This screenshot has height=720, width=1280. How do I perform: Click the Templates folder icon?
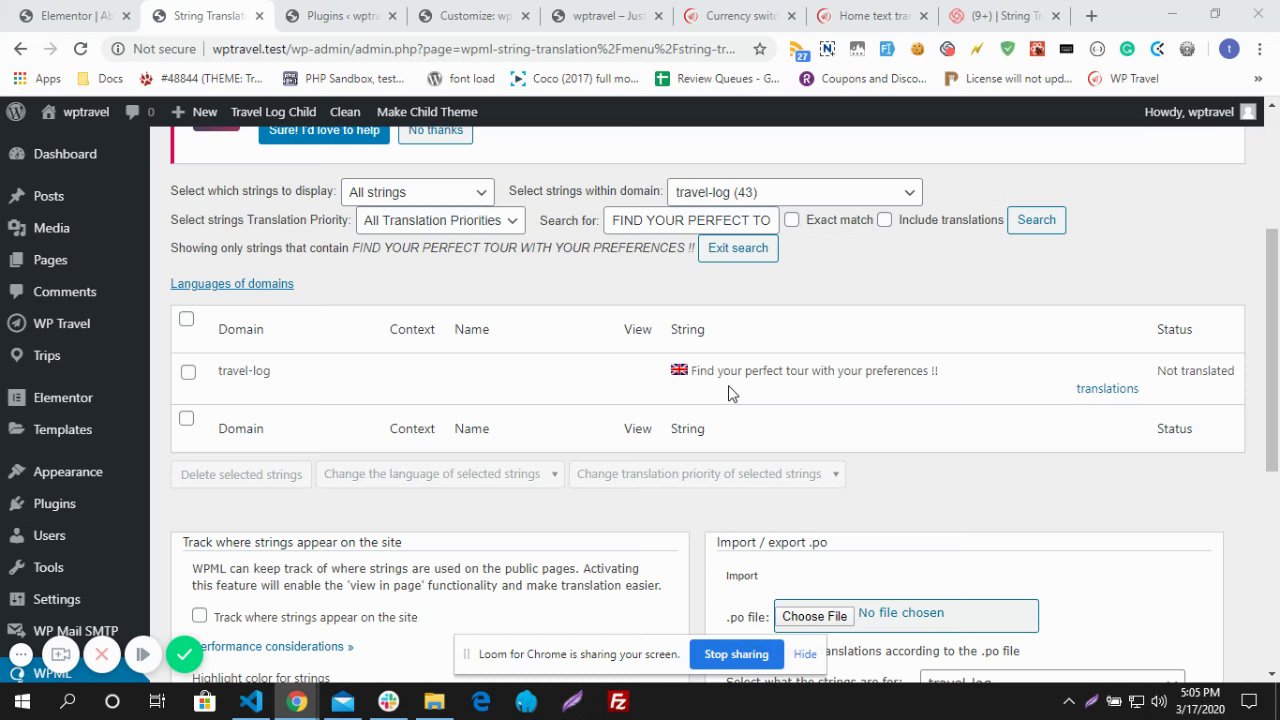pos(16,430)
